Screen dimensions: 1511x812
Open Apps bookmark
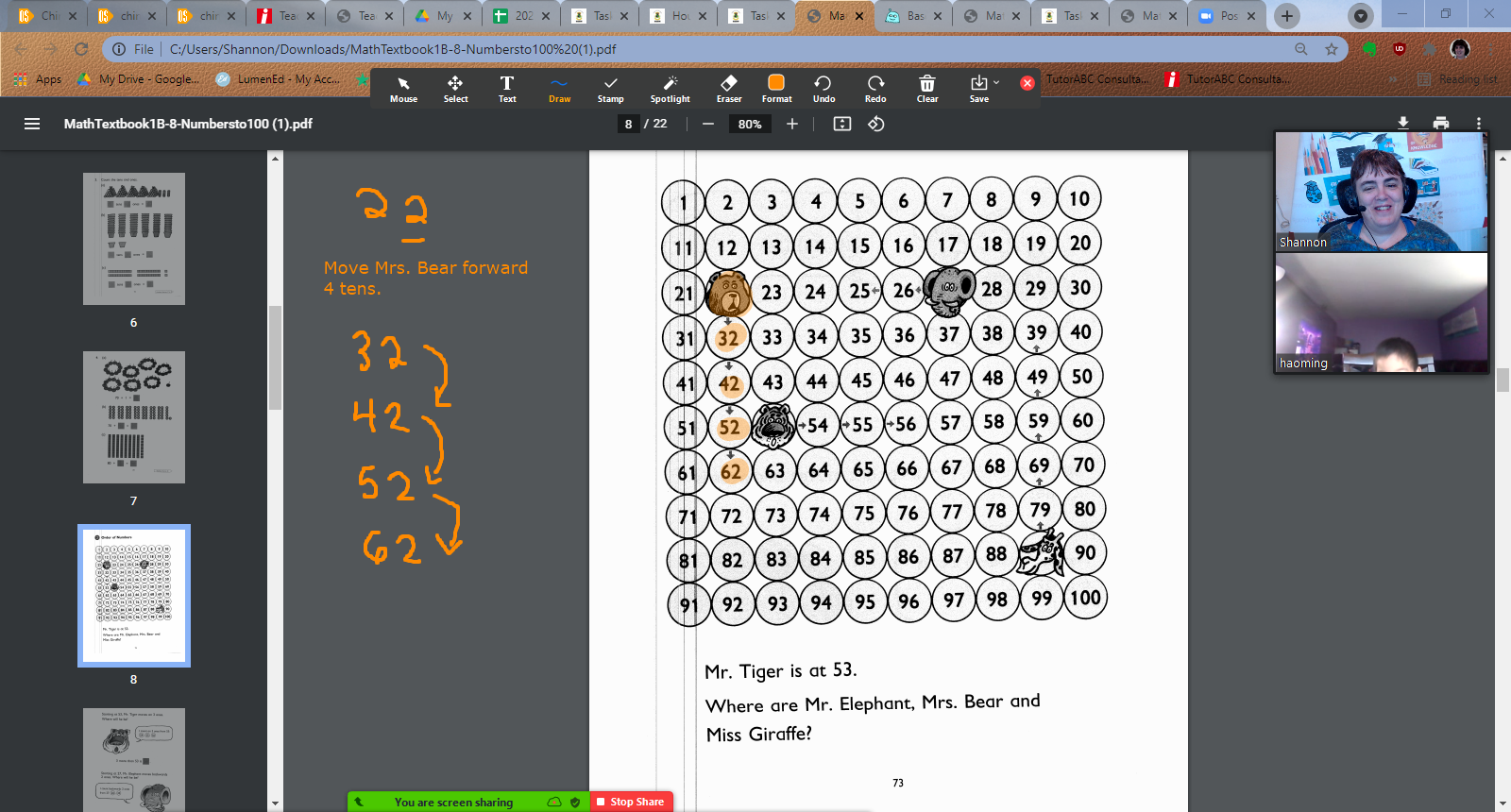pyautogui.click(x=39, y=79)
